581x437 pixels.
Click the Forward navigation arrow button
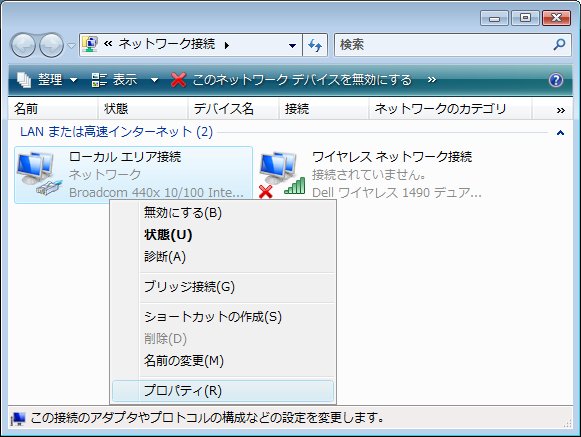click(51, 45)
